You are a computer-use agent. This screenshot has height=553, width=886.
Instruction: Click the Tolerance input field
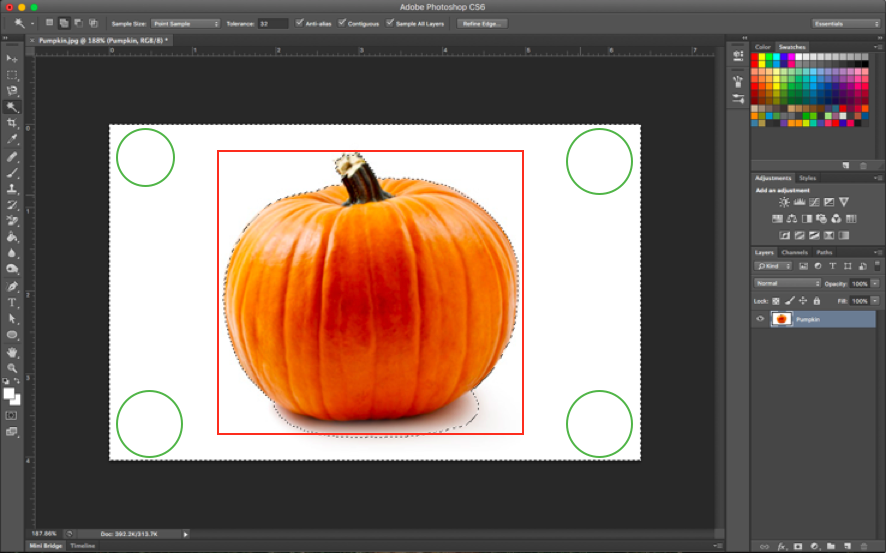tap(273, 24)
